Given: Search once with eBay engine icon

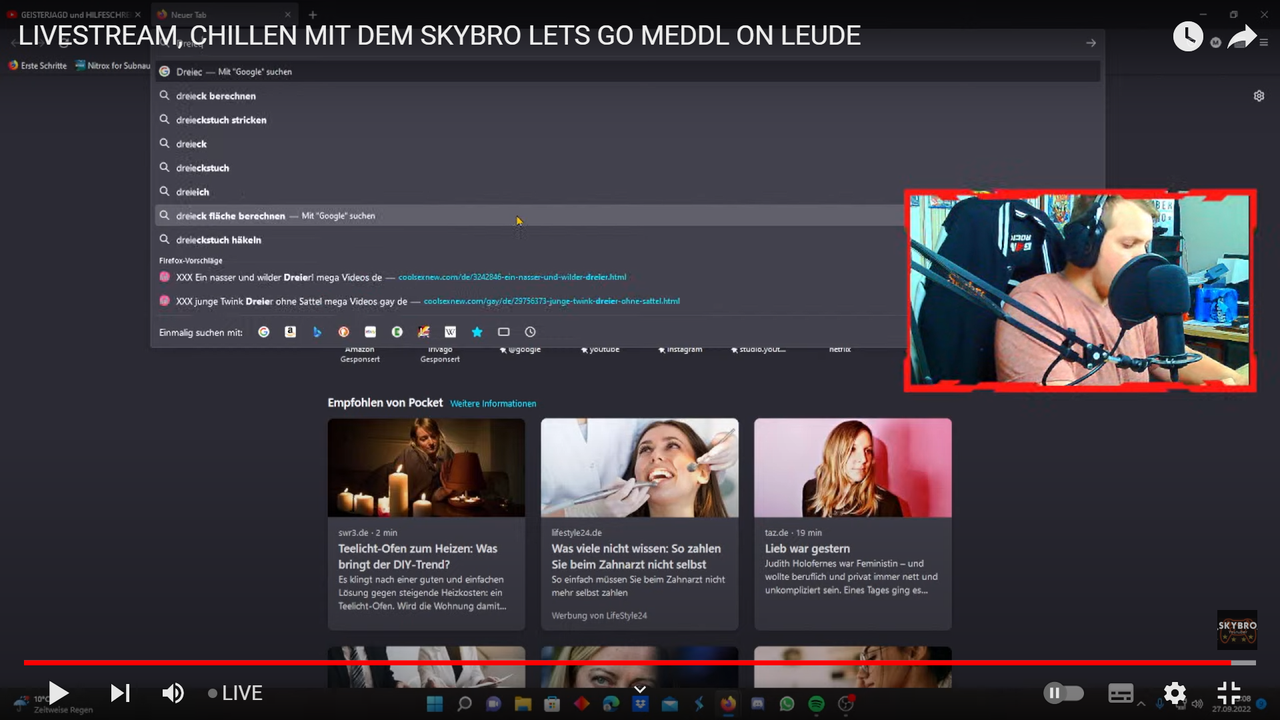Looking at the screenshot, I should pos(370,332).
